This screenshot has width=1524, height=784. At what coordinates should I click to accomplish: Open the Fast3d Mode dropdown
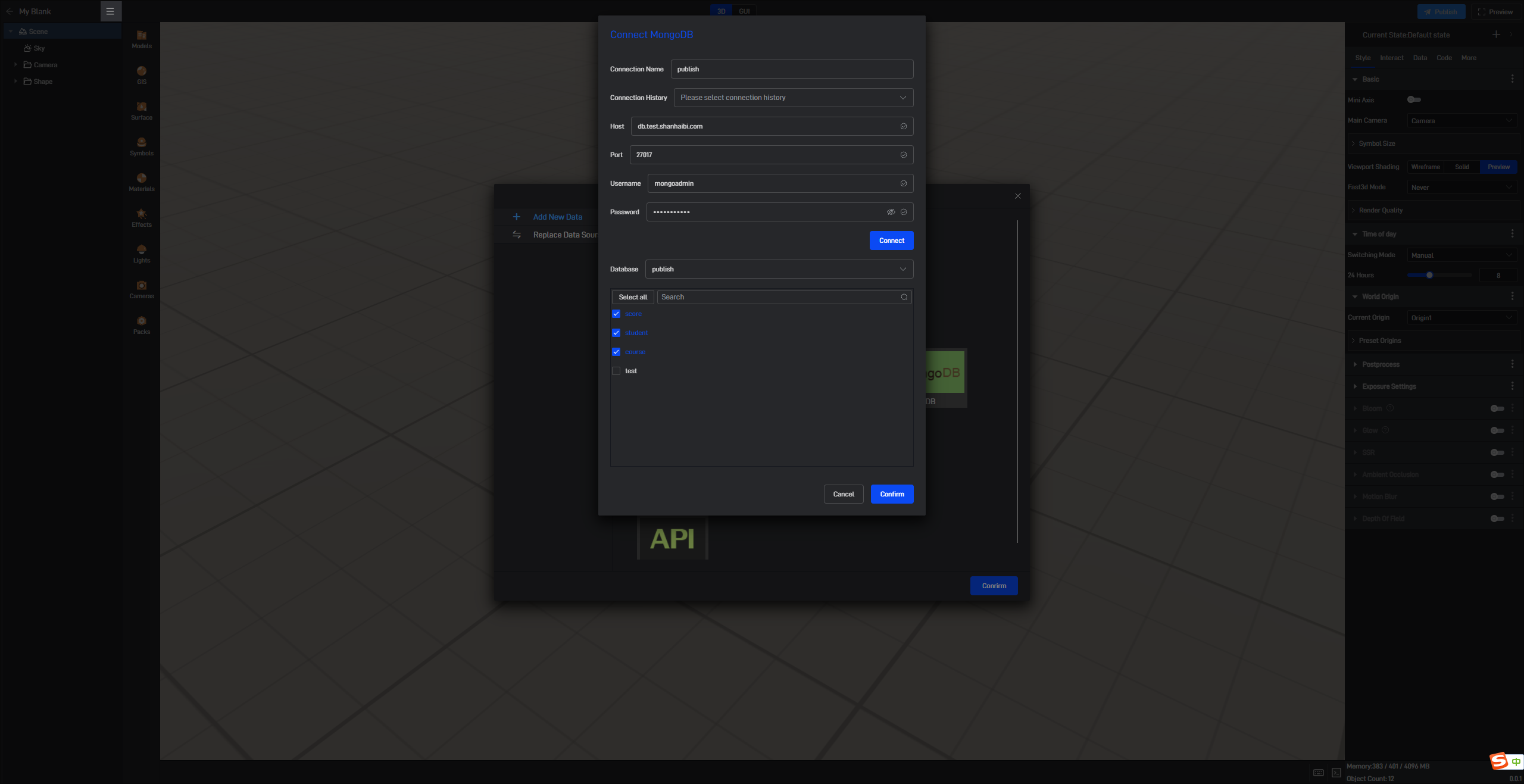[x=1462, y=188]
